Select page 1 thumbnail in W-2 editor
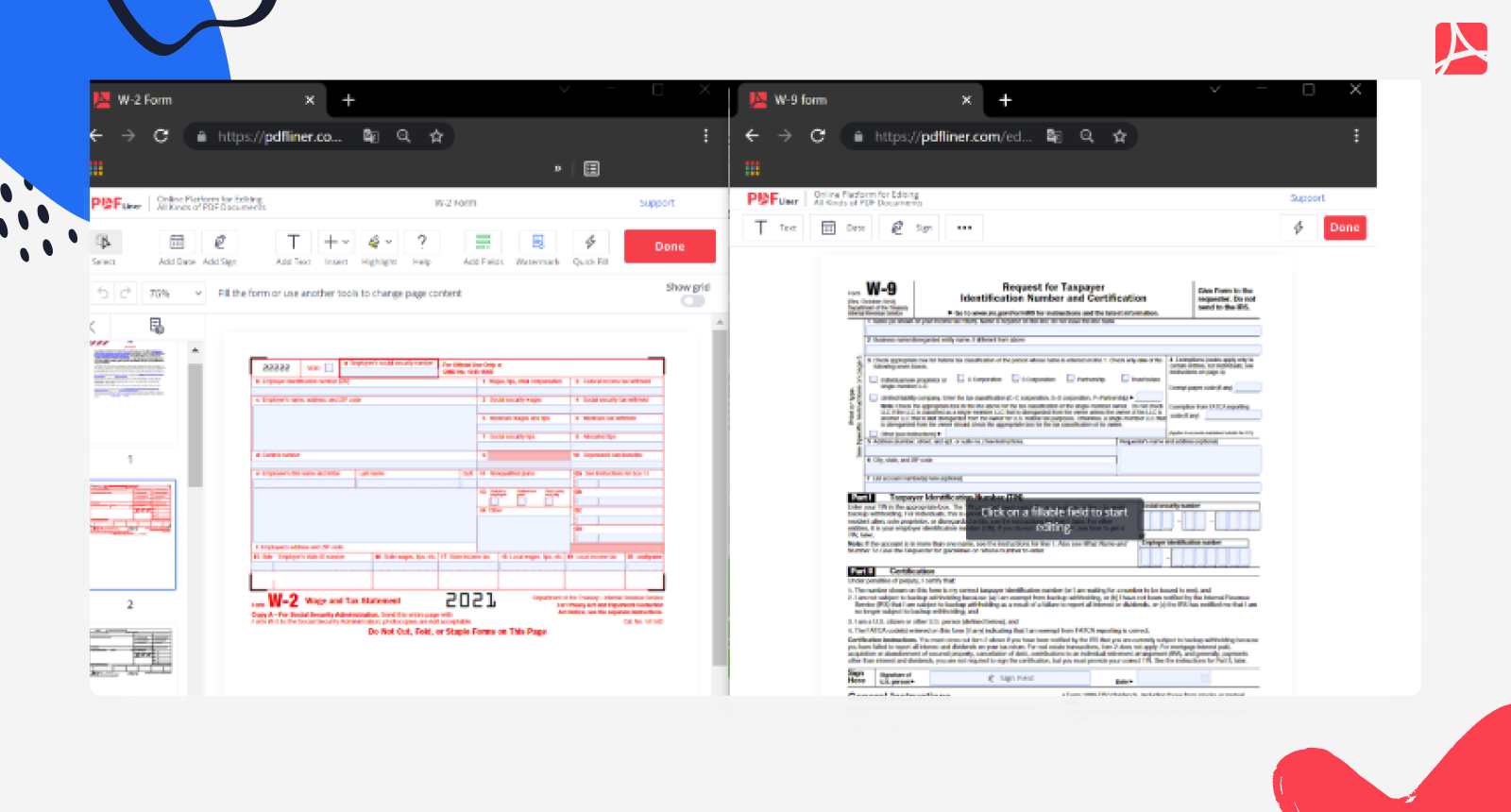The height and width of the screenshot is (812, 1511). tap(133, 393)
